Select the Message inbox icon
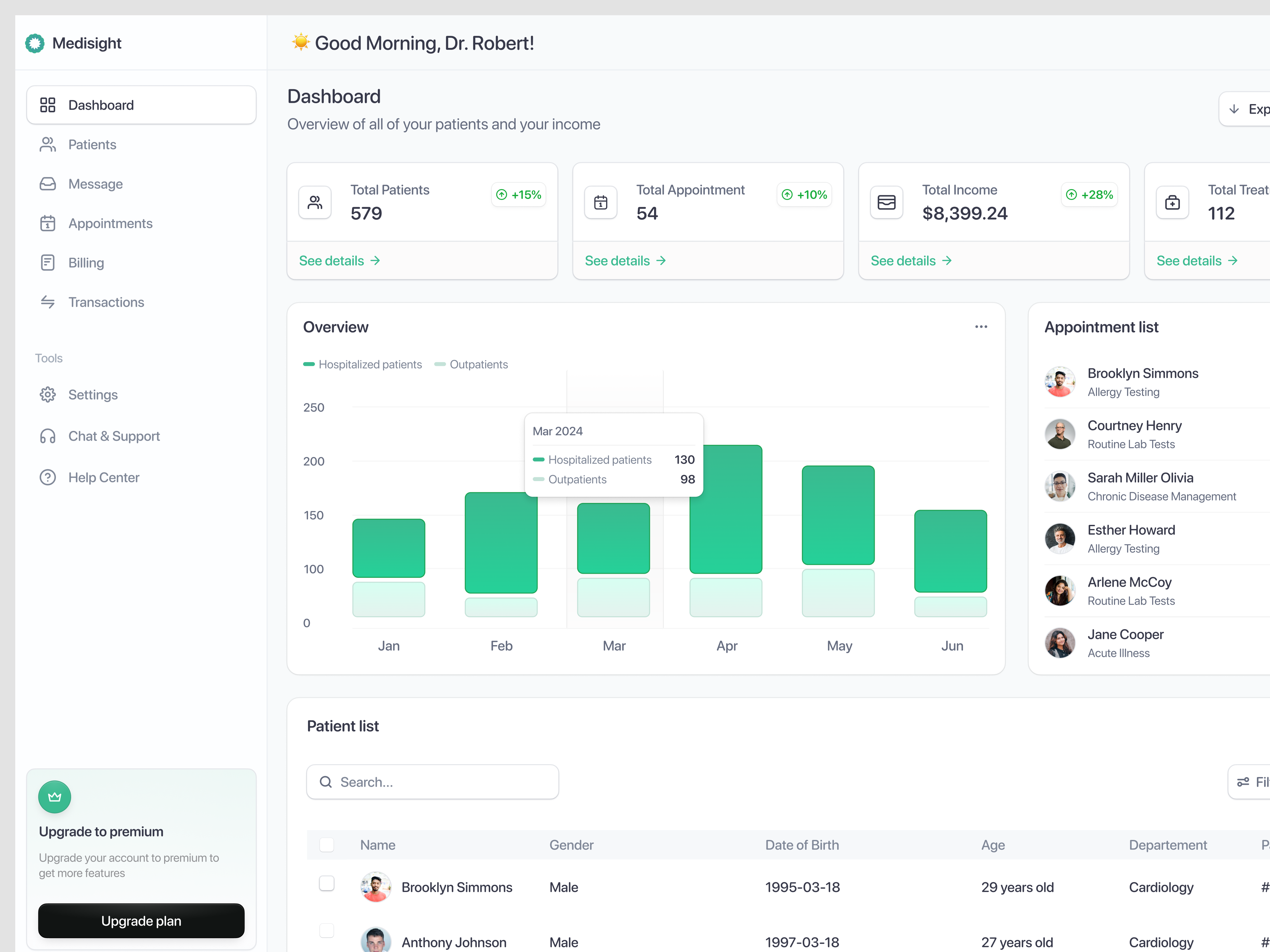The image size is (1270, 952). (x=48, y=184)
